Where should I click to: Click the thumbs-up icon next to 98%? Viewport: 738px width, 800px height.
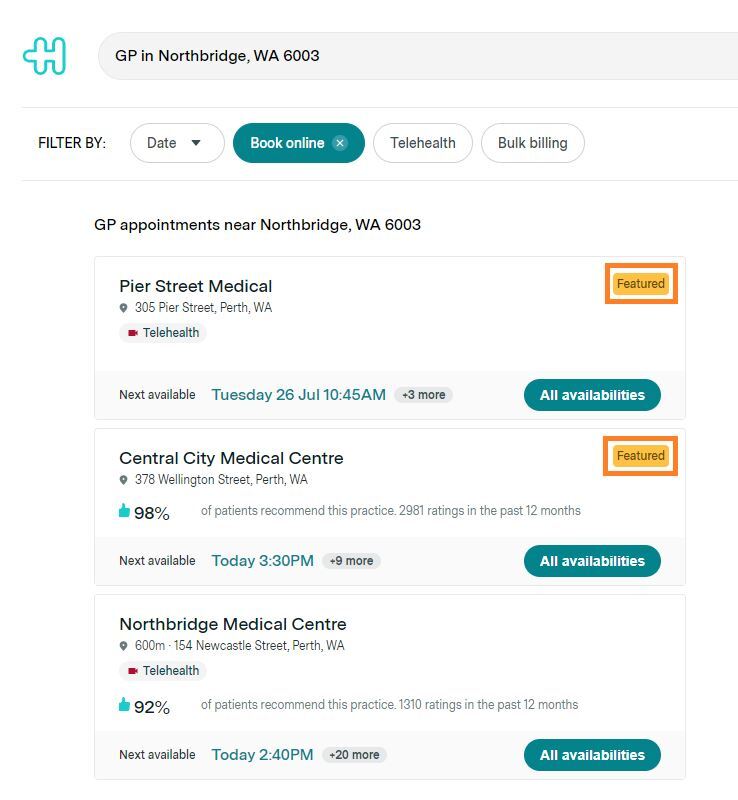[125, 511]
